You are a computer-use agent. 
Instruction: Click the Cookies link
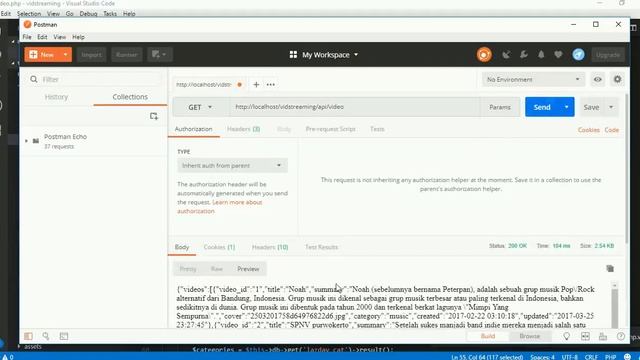(589, 130)
